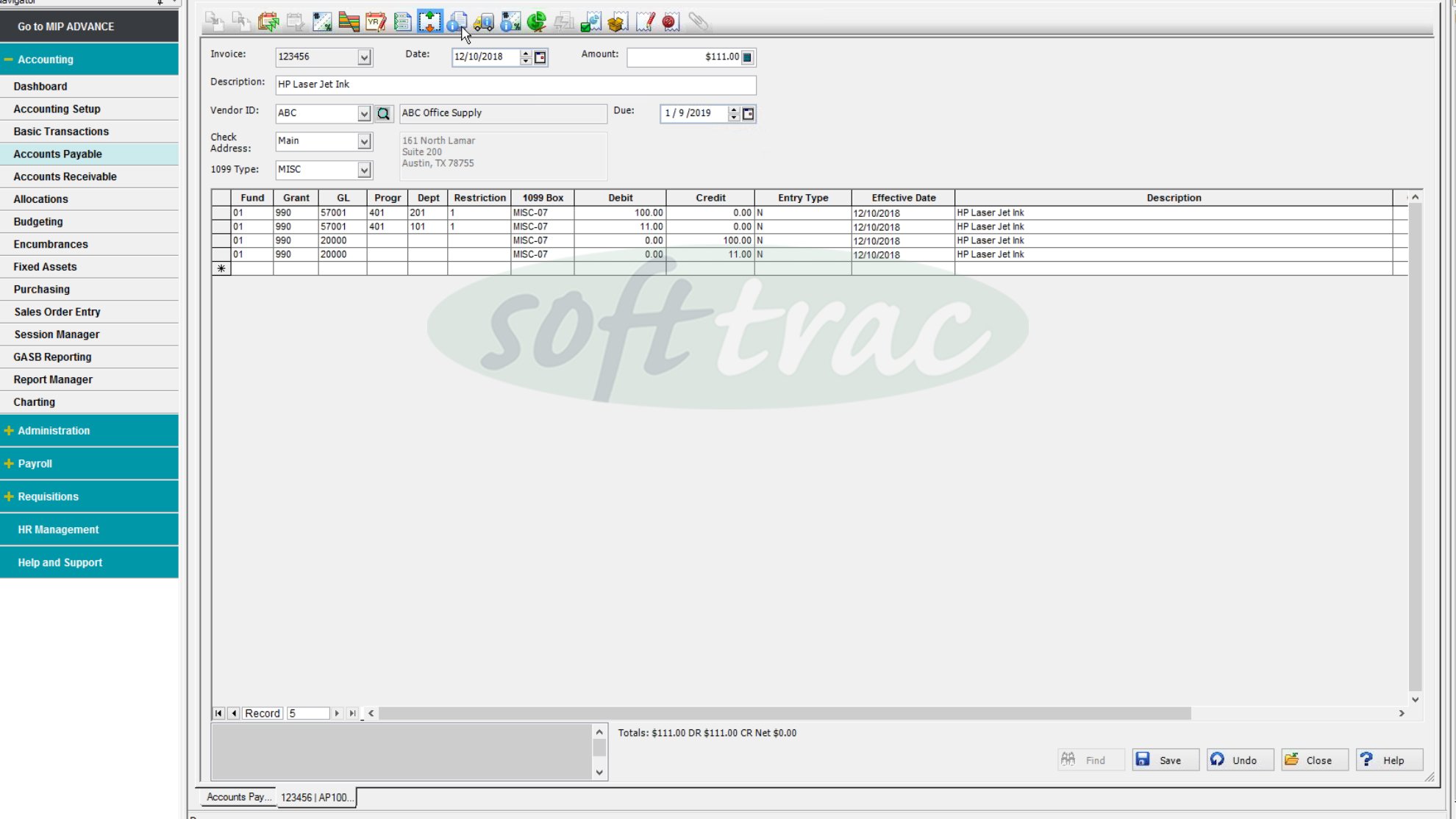Viewport: 1456px width, 819px height.
Task: Open the Due date calendar picker icon
Action: point(749,114)
